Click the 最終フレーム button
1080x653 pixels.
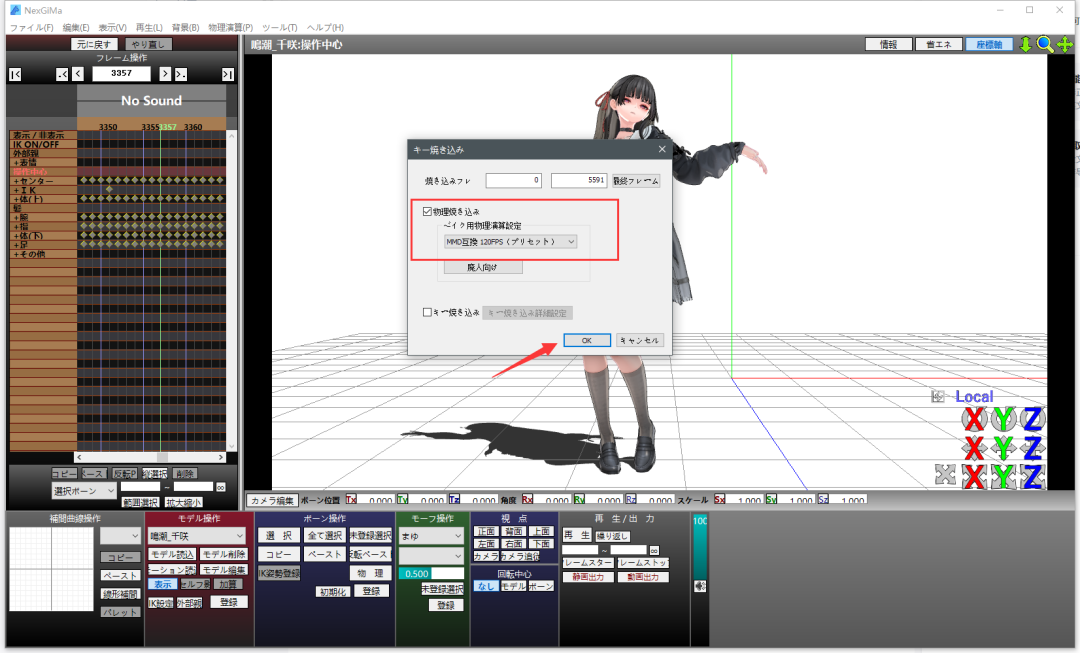pyautogui.click(x=636, y=180)
